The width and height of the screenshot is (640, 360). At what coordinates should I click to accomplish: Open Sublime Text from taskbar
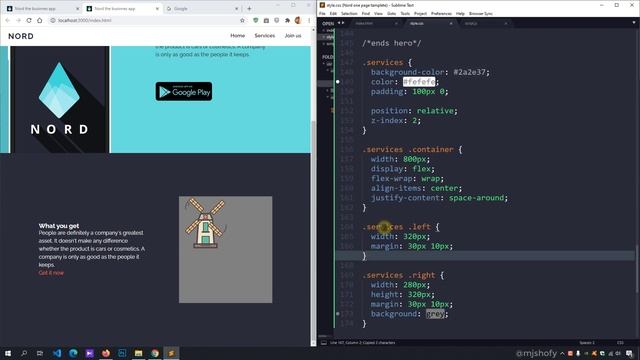171,353
